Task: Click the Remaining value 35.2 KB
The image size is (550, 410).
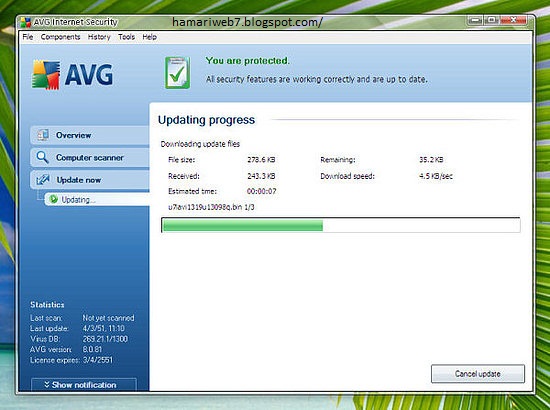Action: pyautogui.click(x=431, y=160)
